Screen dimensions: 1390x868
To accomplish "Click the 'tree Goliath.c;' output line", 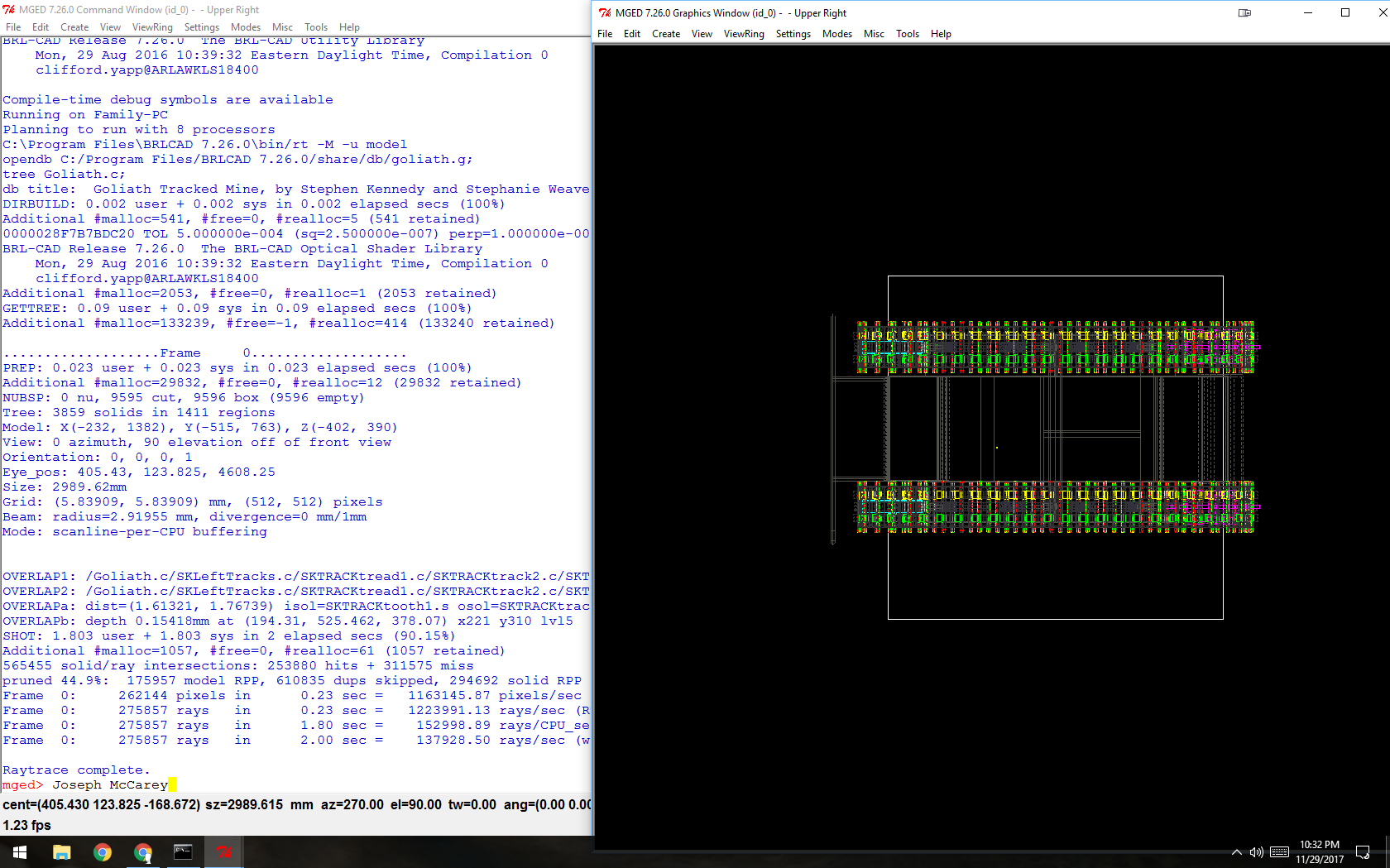I will 65,174.
